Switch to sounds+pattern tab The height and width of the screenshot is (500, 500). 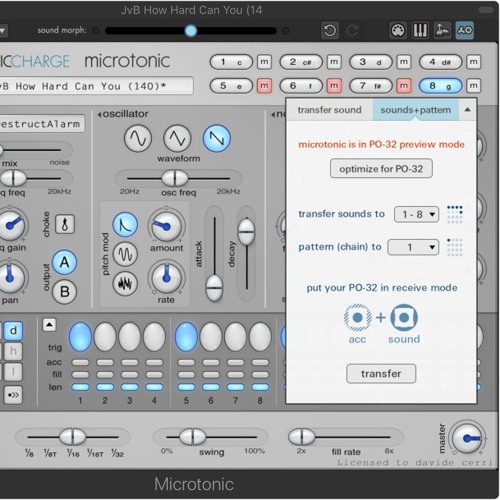coord(416,110)
